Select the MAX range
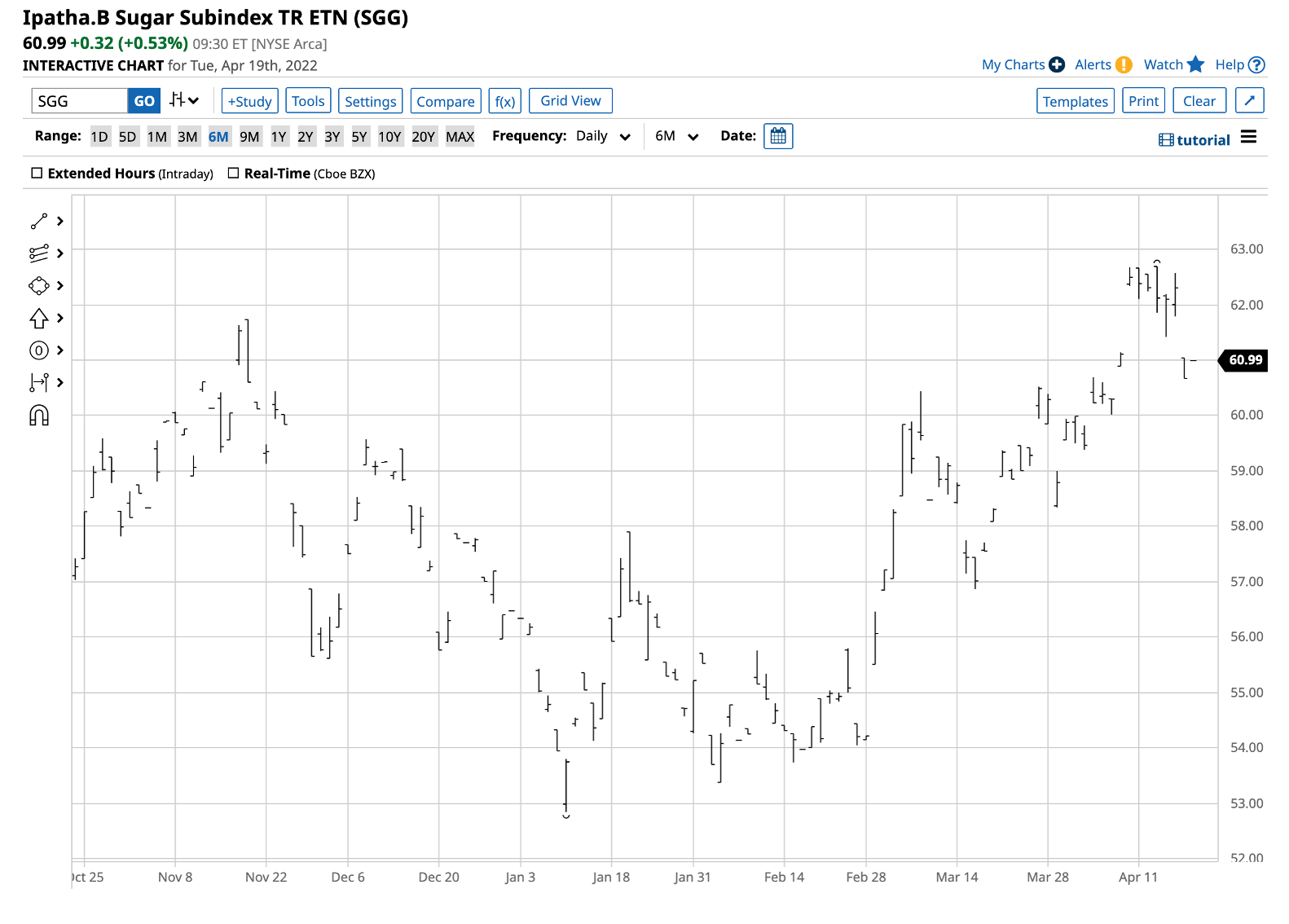Image resolution: width=1289 pixels, height=924 pixels. [460, 136]
